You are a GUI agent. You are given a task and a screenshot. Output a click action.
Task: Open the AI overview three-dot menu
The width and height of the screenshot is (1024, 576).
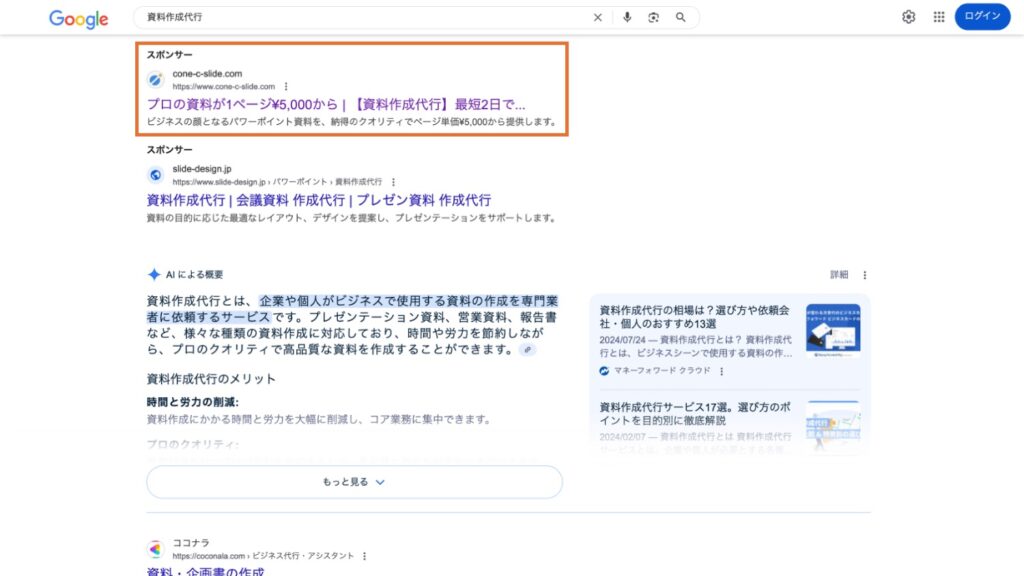coord(865,275)
